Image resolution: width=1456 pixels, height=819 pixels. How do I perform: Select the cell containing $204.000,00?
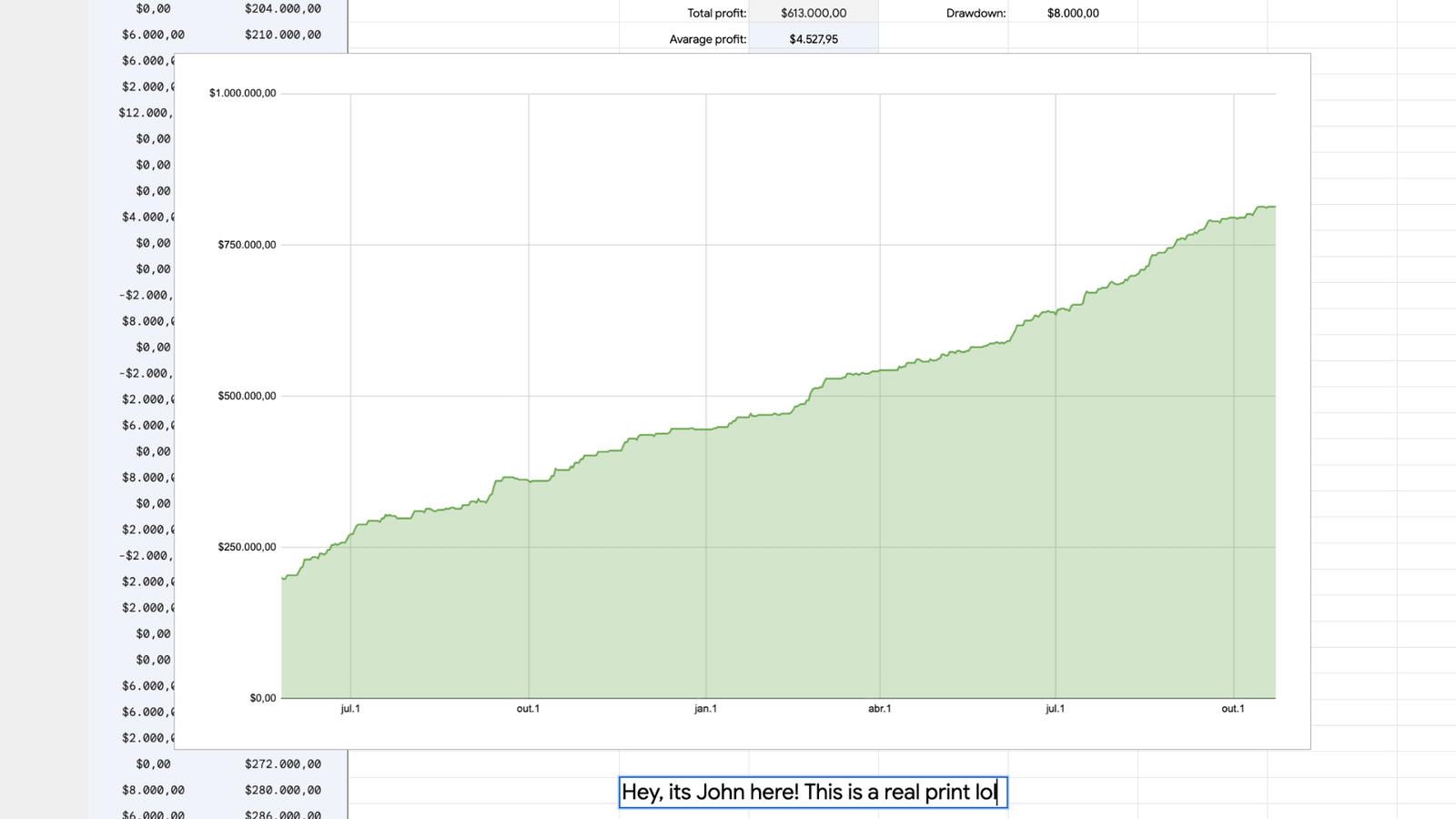coord(282,9)
